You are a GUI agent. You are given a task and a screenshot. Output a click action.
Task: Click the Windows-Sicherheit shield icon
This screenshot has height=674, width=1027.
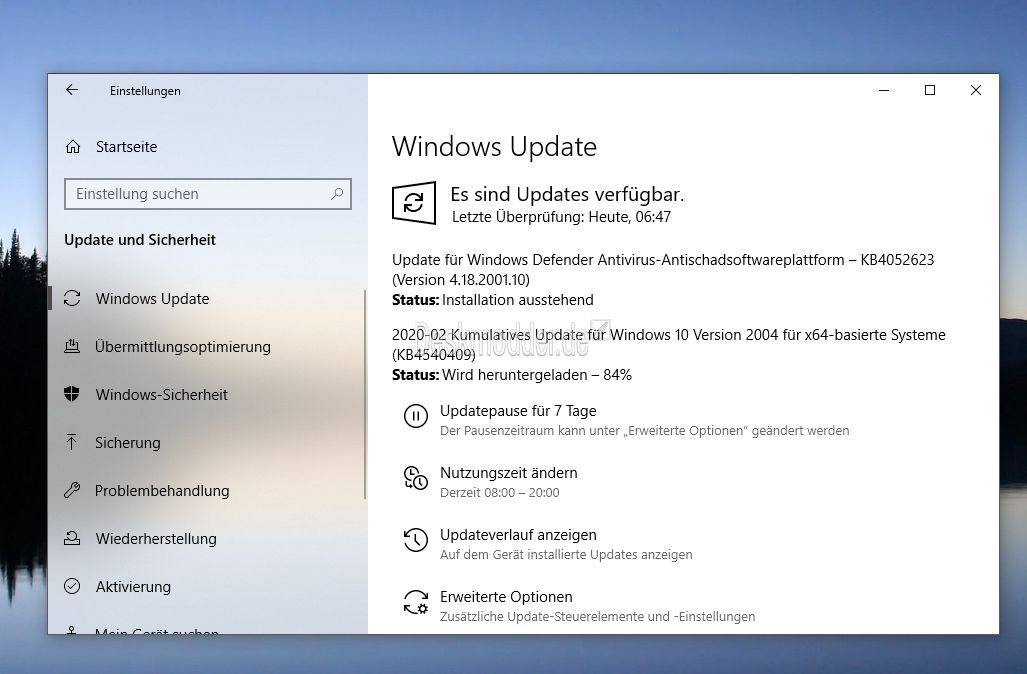point(72,394)
